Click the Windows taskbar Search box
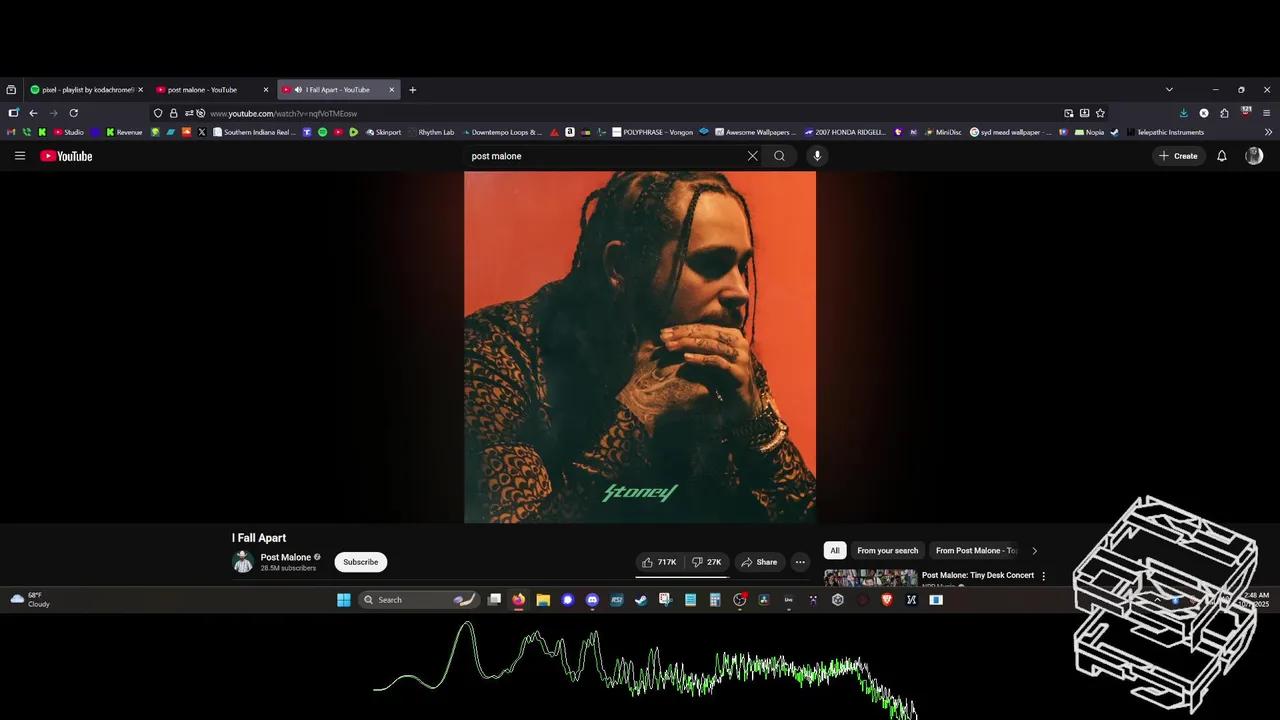This screenshot has width=1280, height=720. click(418, 600)
